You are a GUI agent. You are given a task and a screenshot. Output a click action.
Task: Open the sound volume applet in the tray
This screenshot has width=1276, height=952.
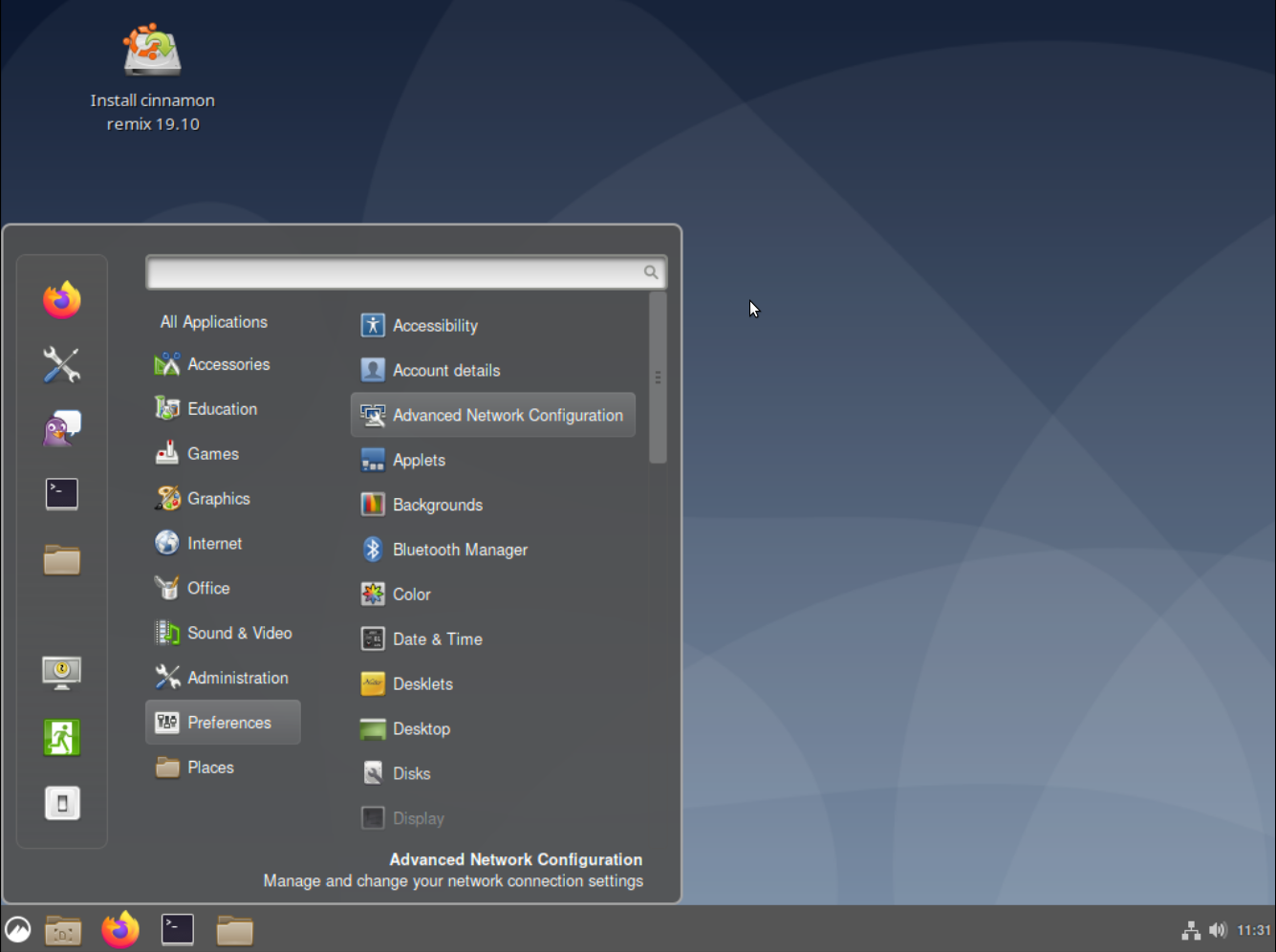point(1218,930)
